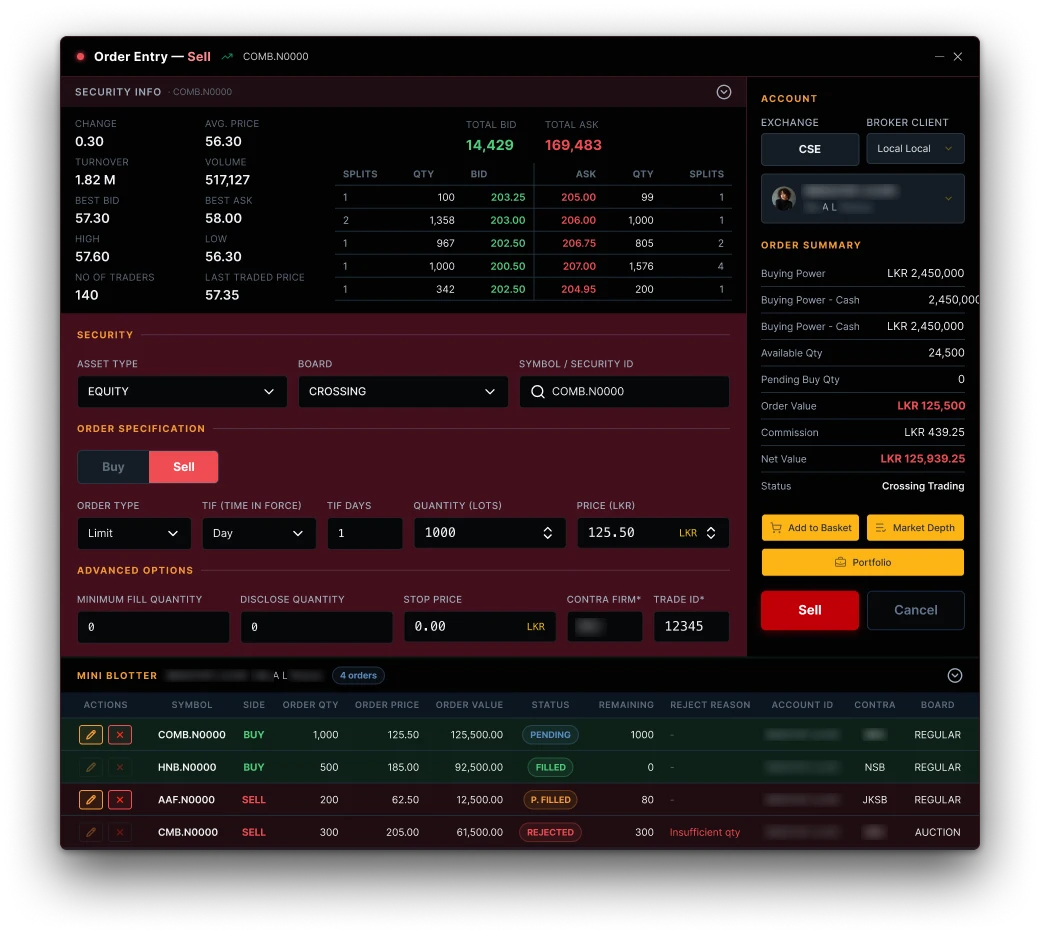1040x934 pixels.
Task: Cancel the COMB.N0000 order with X icon
Action: point(120,735)
